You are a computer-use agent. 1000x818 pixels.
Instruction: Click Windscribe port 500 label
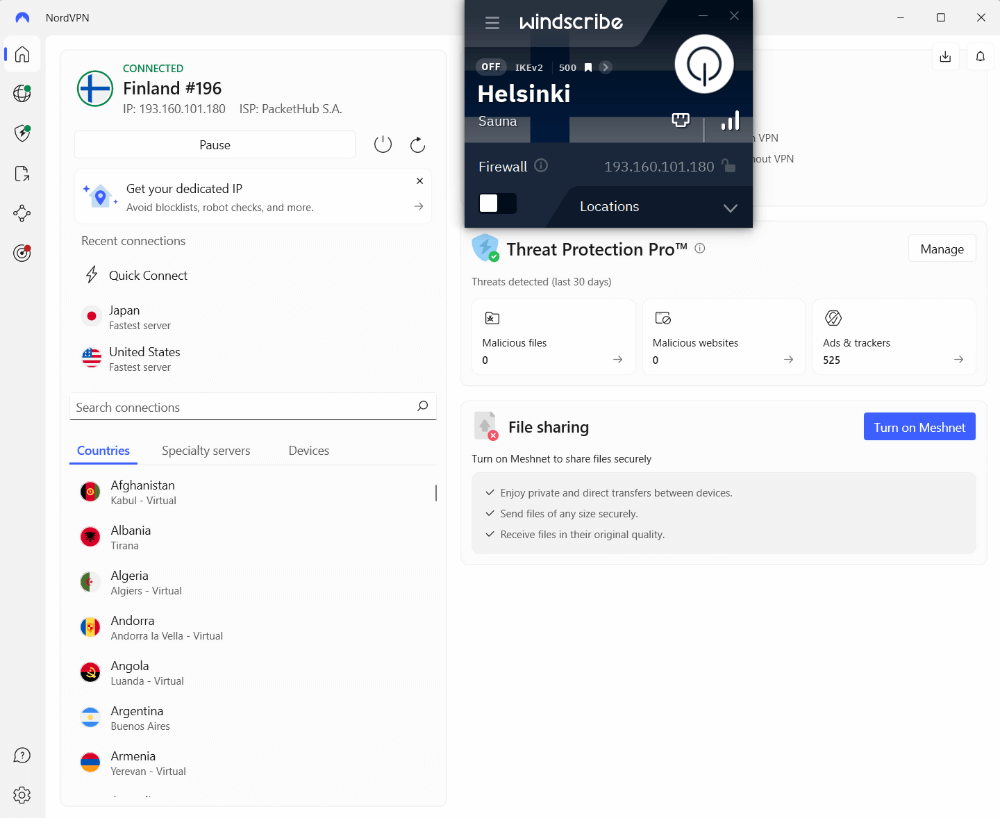pyautogui.click(x=568, y=68)
